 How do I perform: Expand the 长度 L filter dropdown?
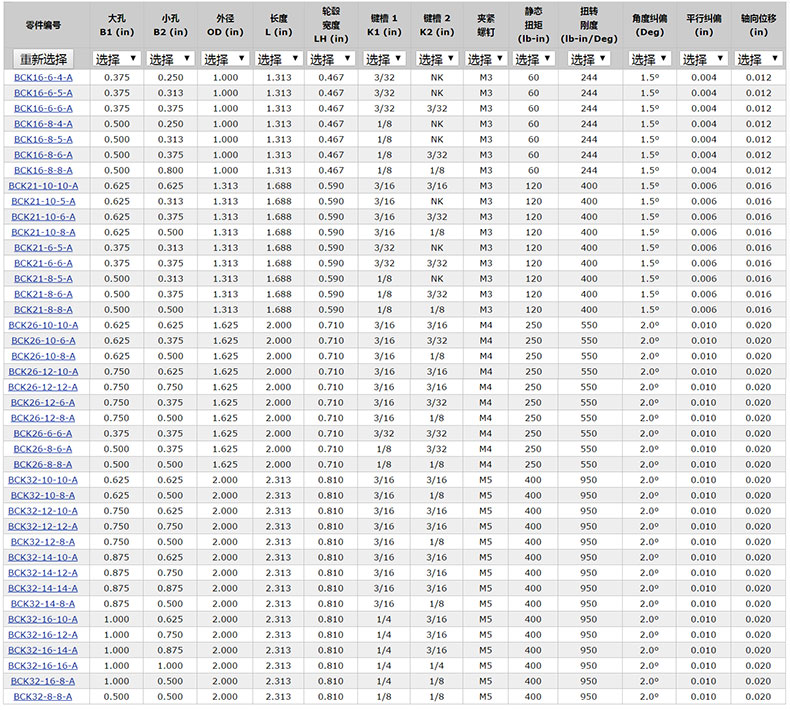pyautogui.click(x=279, y=59)
